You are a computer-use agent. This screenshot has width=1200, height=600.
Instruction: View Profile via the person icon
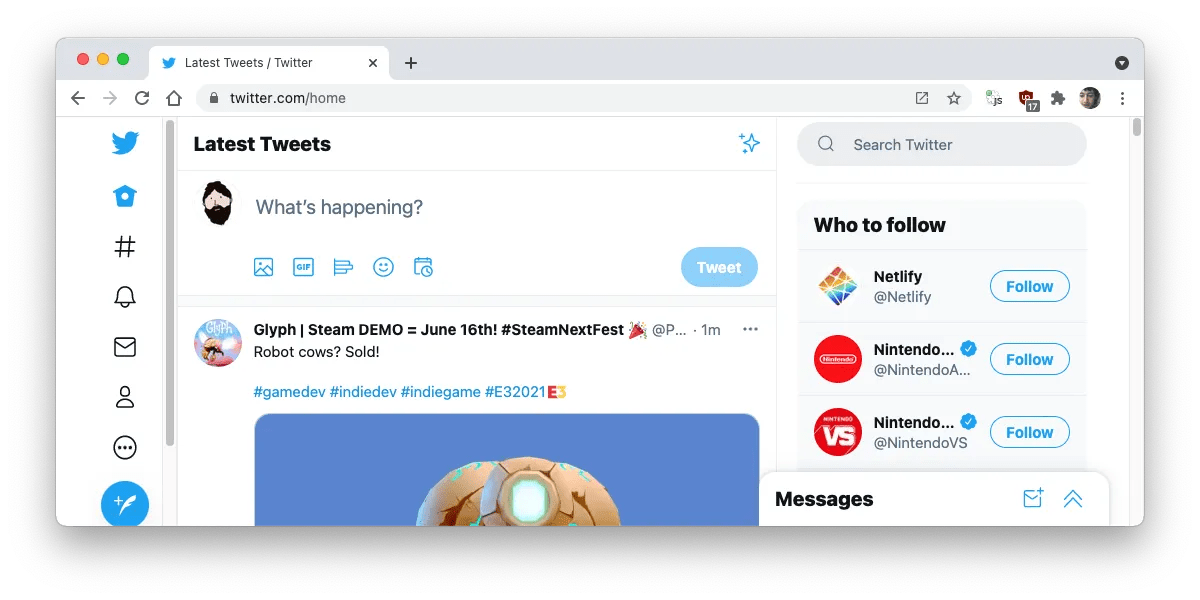click(x=125, y=397)
